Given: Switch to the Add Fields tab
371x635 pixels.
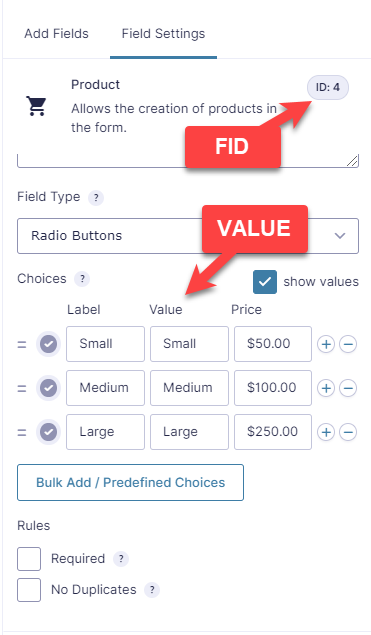Looking at the screenshot, I should pos(56,34).
